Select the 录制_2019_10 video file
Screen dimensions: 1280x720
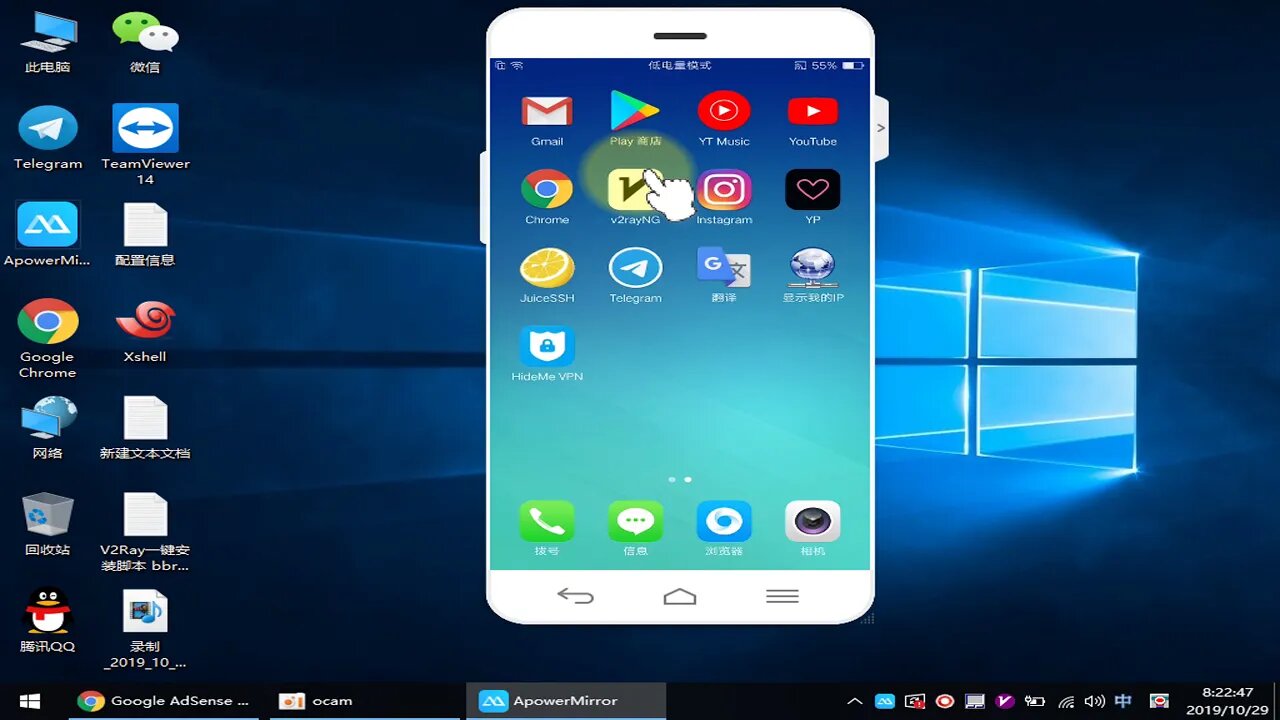pyautogui.click(x=145, y=628)
